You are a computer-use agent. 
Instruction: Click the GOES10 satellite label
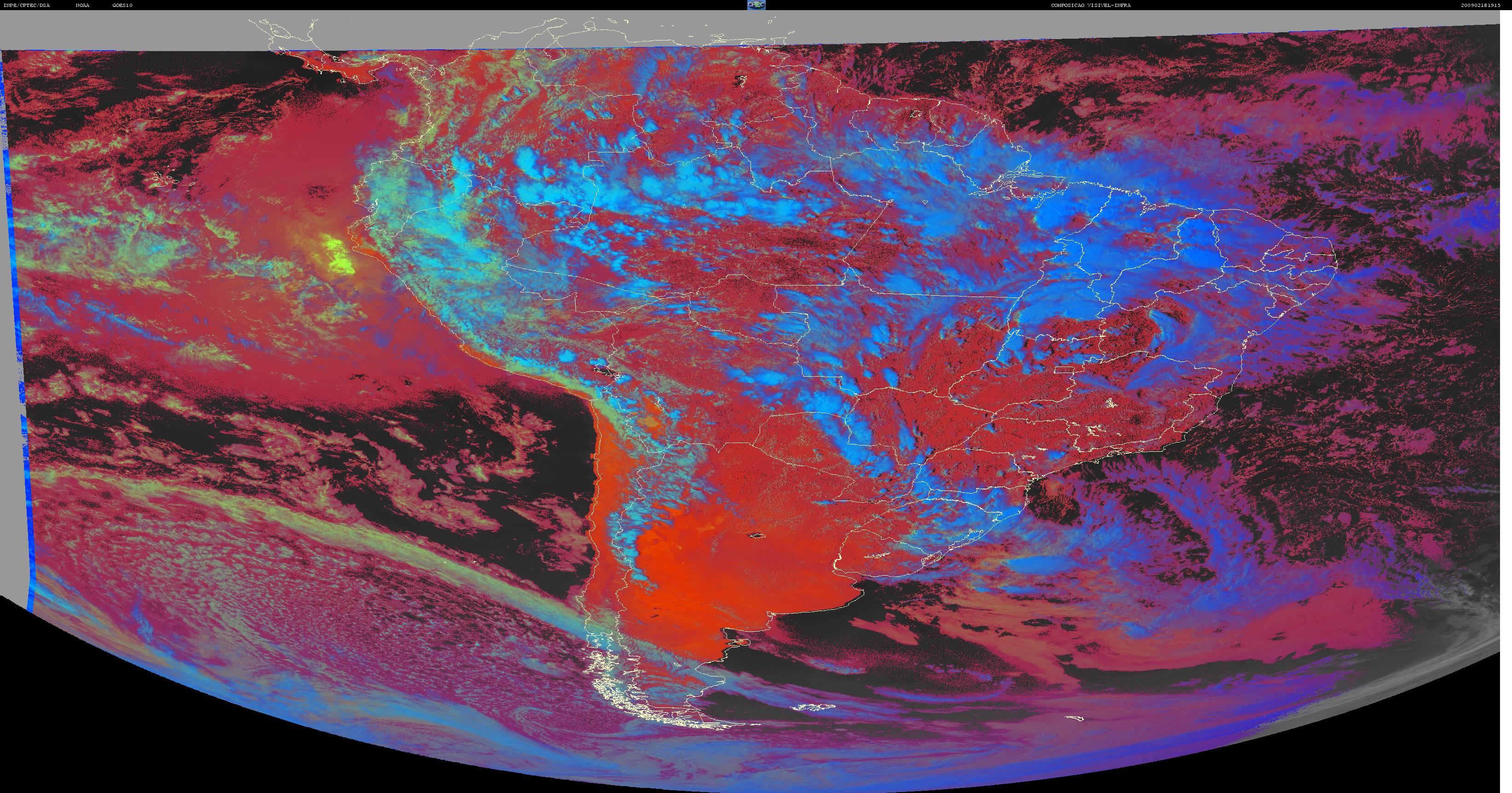pos(122,5)
